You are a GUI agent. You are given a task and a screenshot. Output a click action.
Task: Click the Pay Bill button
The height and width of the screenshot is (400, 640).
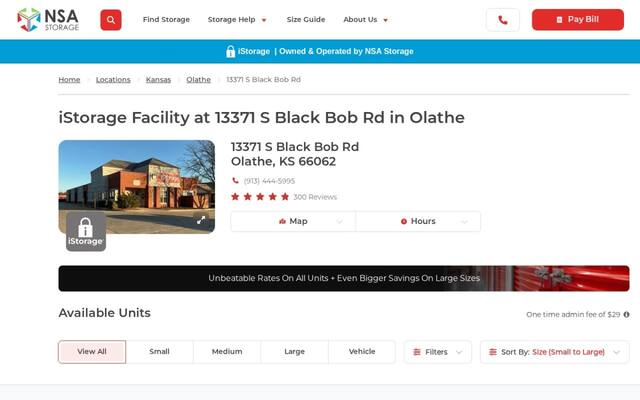578,20
